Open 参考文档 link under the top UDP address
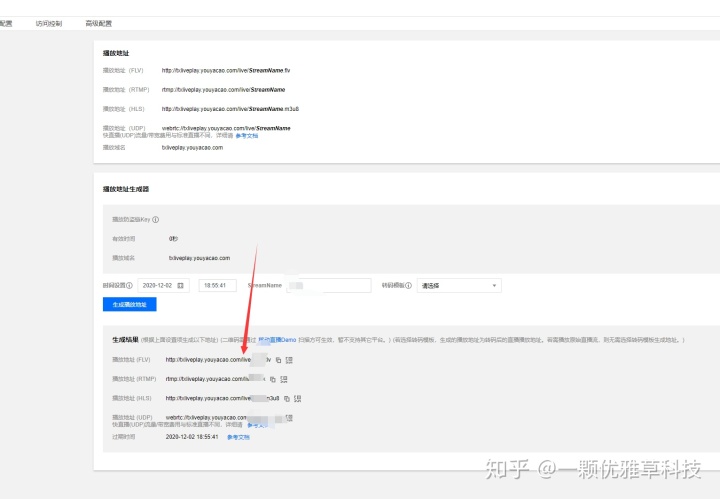The image size is (720, 499). coord(247,136)
